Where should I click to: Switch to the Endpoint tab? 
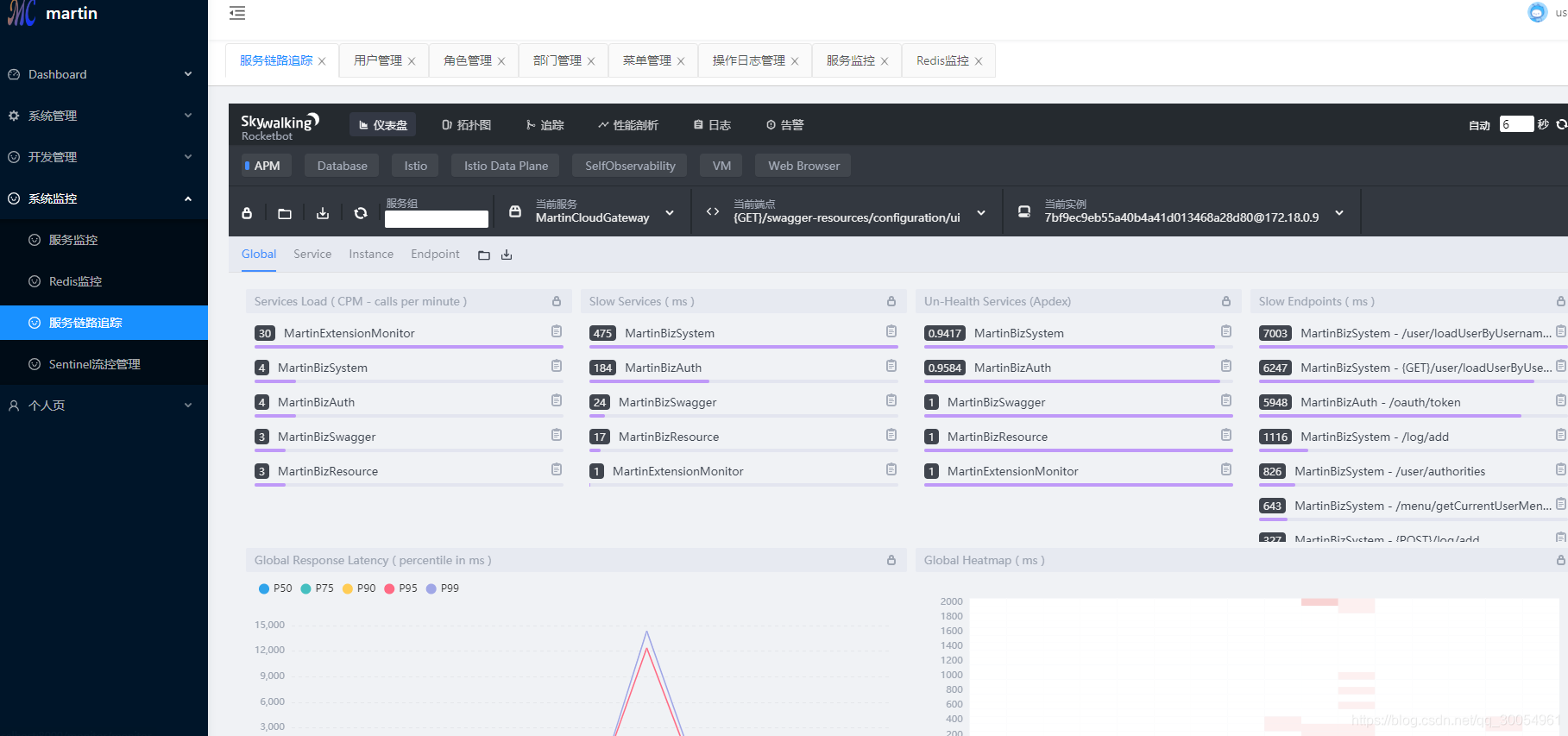pos(435,254)
